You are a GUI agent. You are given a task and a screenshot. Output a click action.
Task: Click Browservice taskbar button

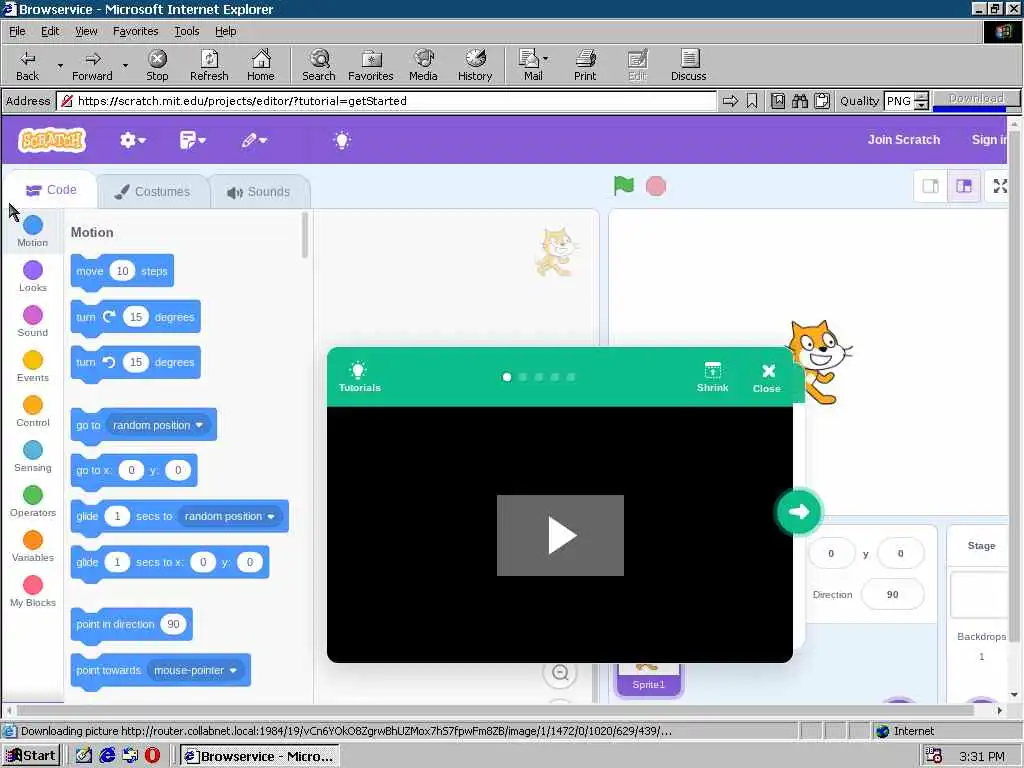[259, 756]
